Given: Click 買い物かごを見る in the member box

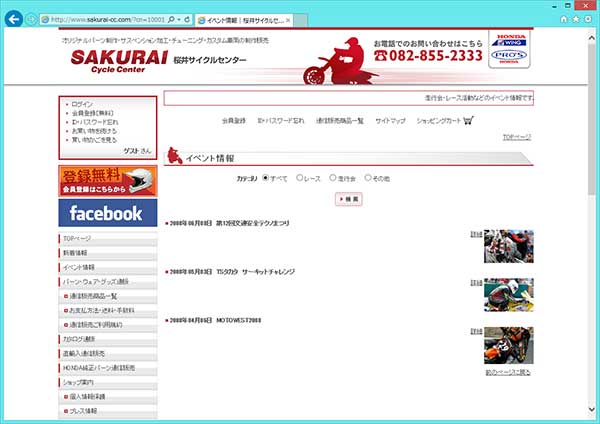Looking at the screenshot, I should 94,140.
